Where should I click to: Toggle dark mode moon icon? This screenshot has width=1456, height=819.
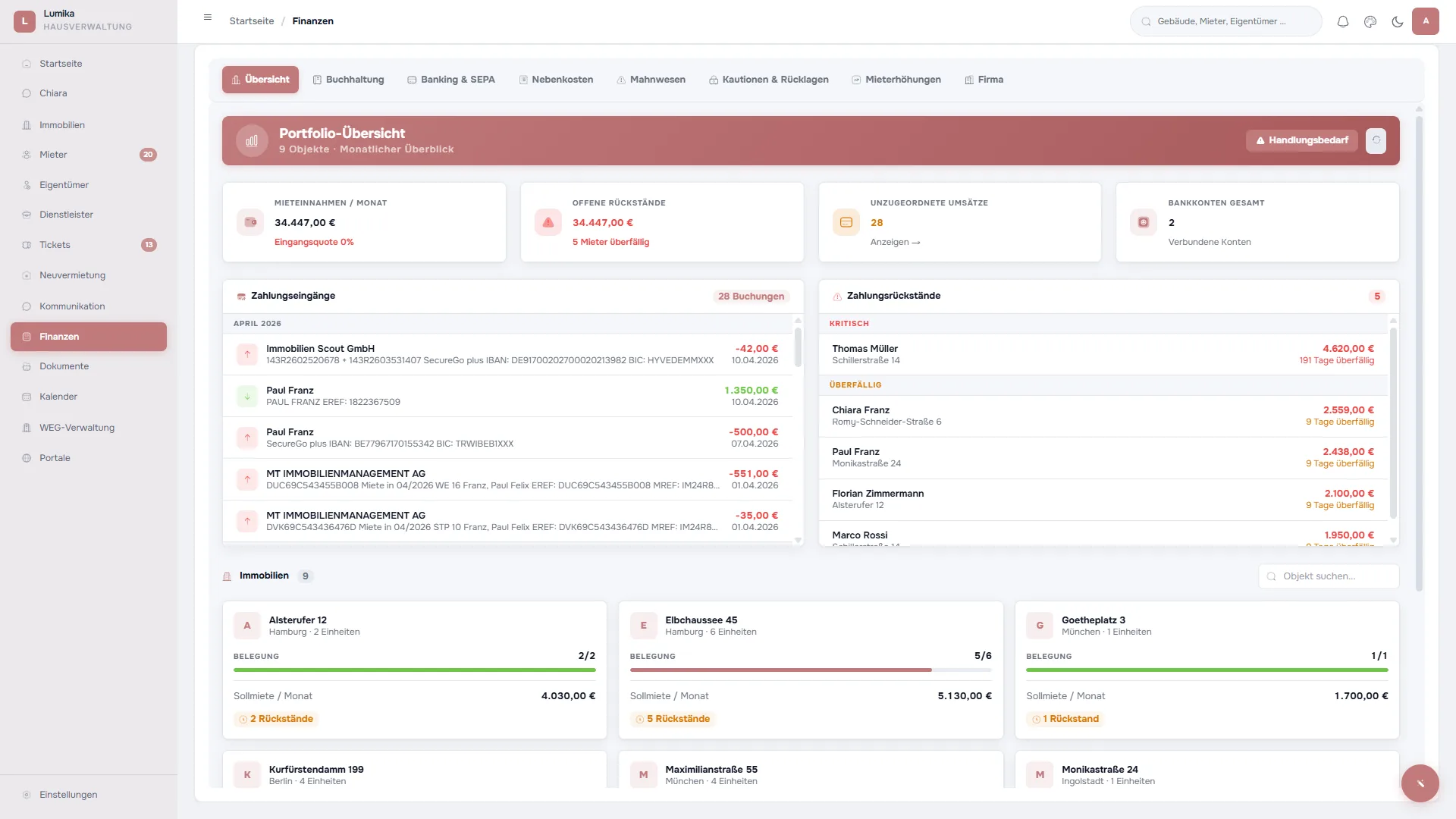tap(1397, 21)
